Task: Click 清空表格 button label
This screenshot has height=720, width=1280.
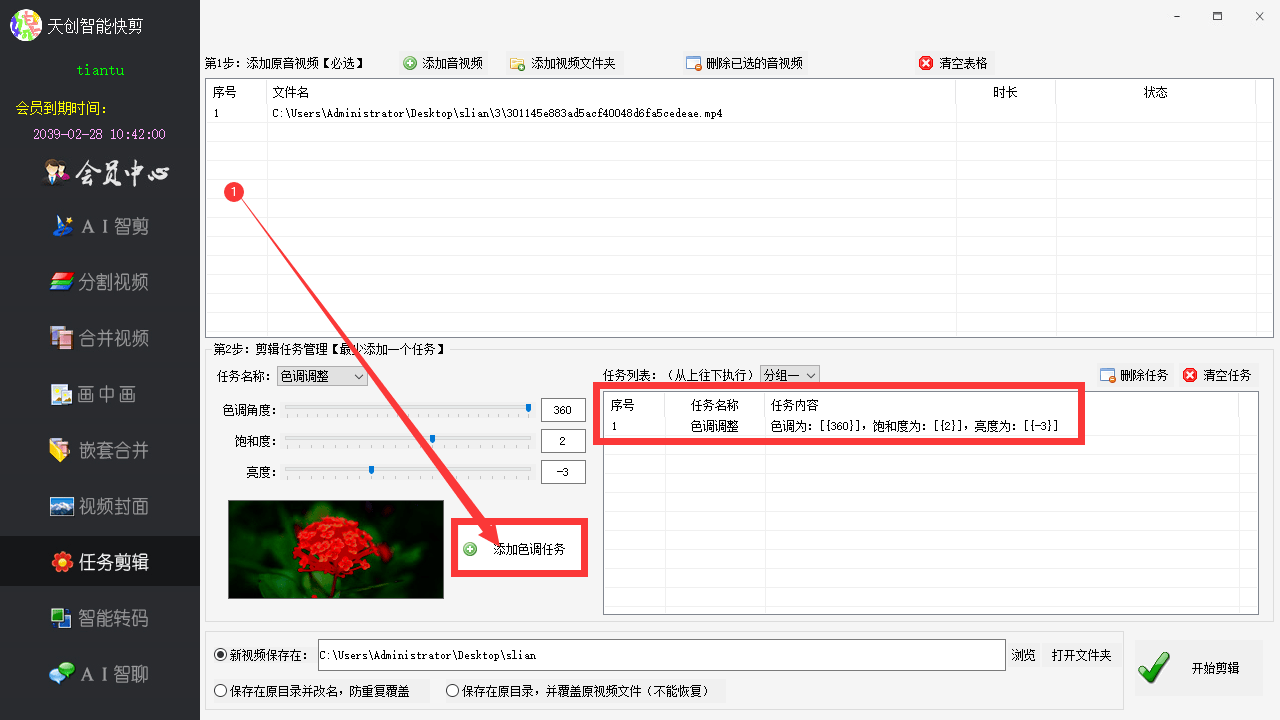Action: 963,63
